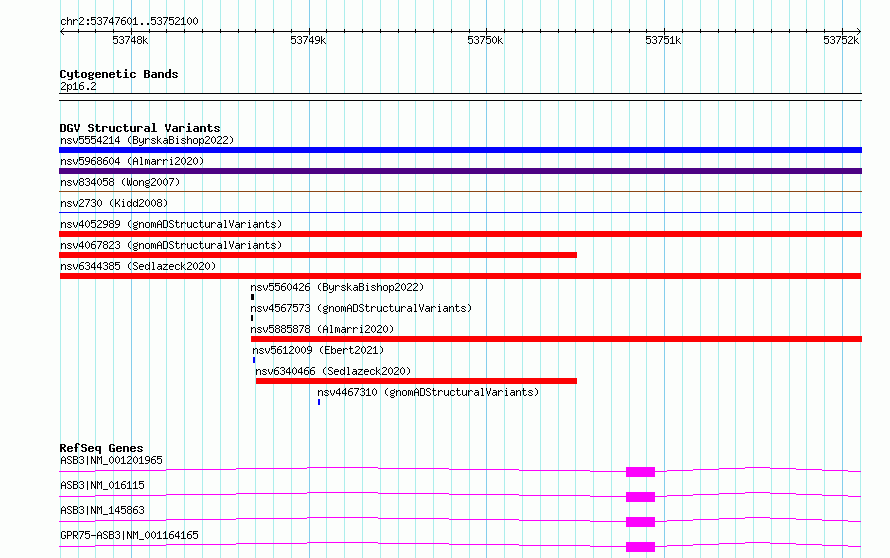This screenshot has height=558, width=890.
Task: Select the magenta exon of ASB3|NM_145863
Action: tap(640, 522)
